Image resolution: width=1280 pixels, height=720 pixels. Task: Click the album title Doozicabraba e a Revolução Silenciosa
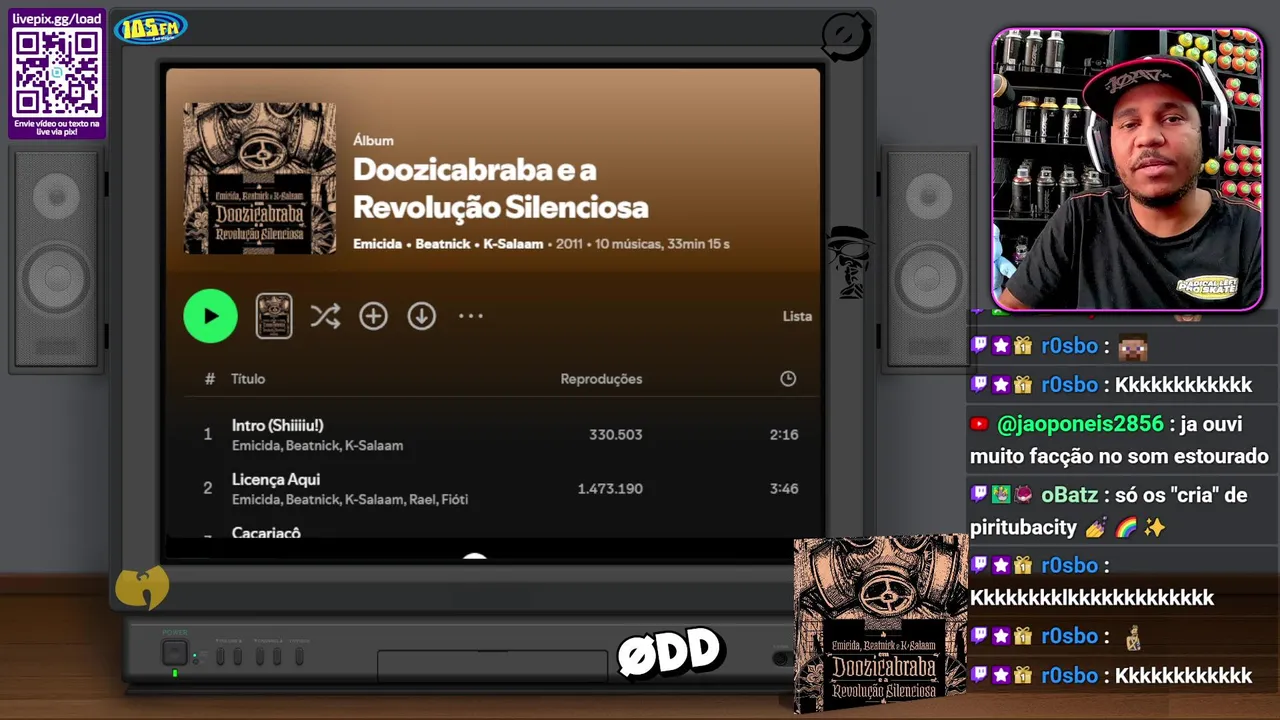coord(501,188)
